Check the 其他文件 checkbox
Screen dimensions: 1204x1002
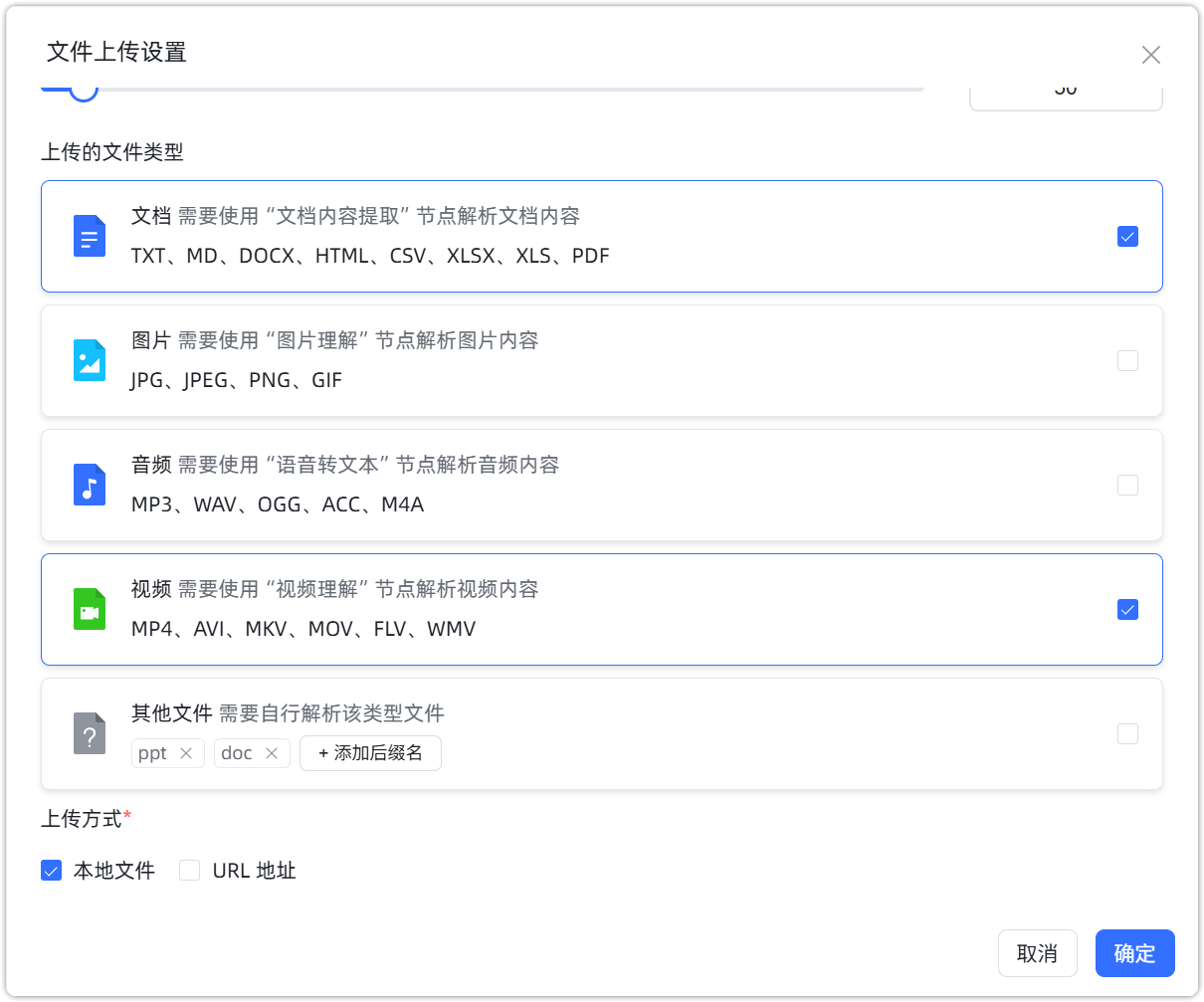pyautogui.click(x=1127, y=733)
